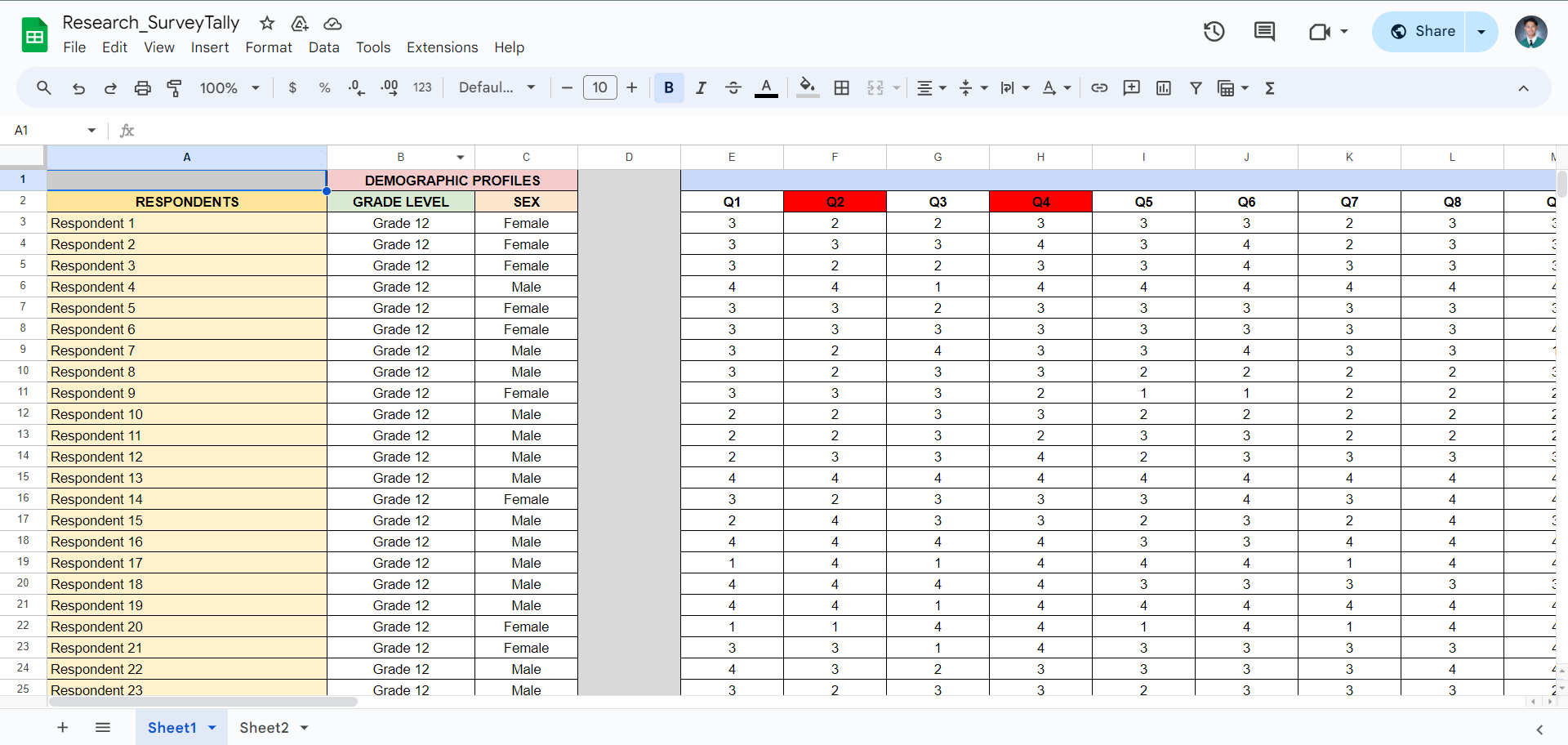Open the comments panel icon
This screenshot has height=745, width=1568.
1264,32
